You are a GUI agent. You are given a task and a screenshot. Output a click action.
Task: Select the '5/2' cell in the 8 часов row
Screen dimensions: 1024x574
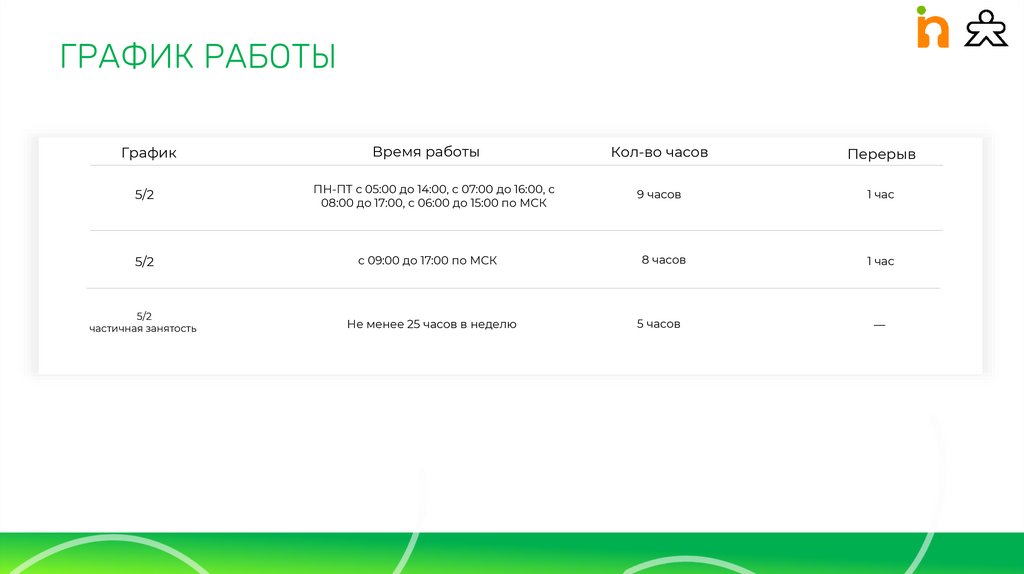point(144,262)
